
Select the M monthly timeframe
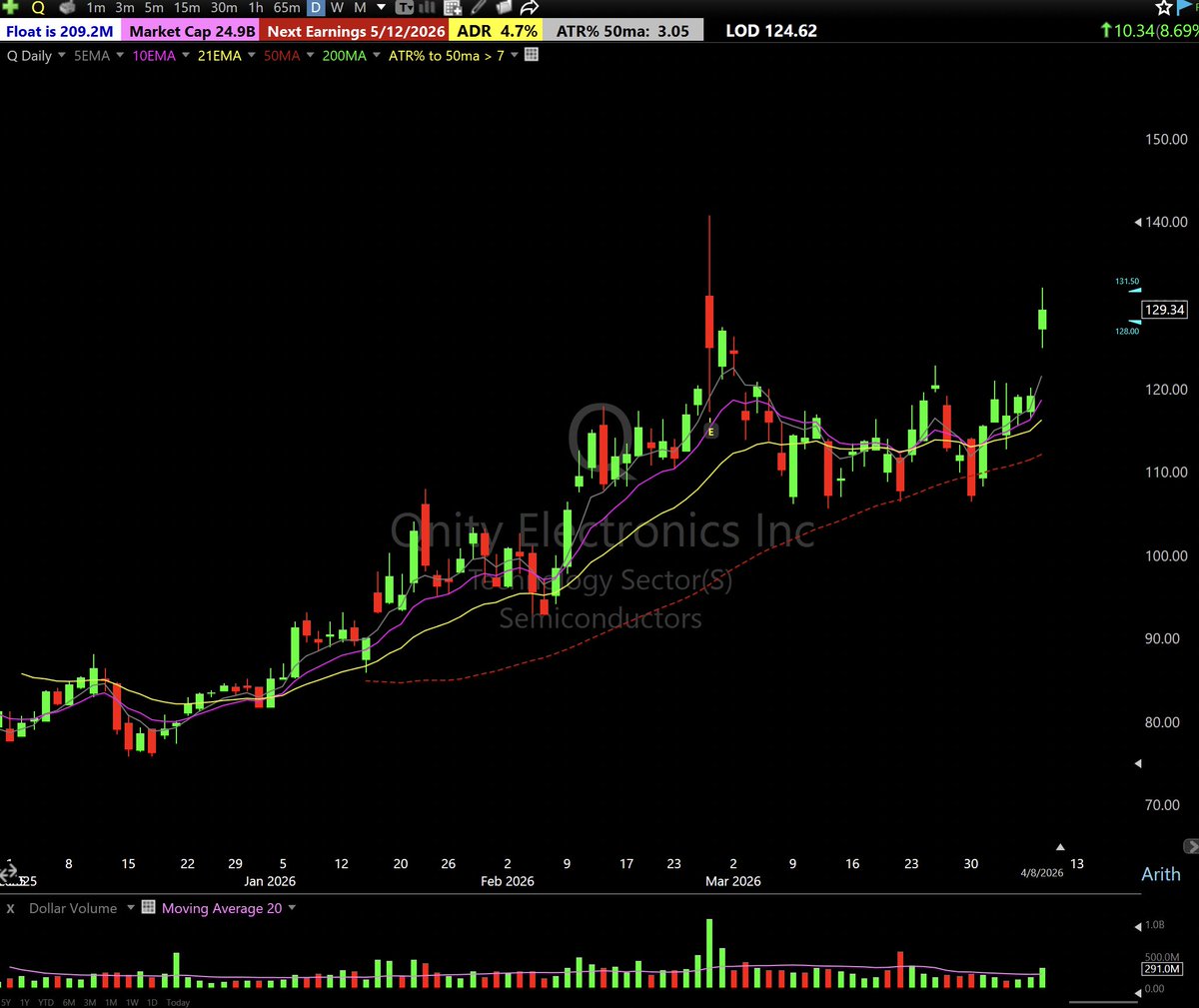point(360,7)
